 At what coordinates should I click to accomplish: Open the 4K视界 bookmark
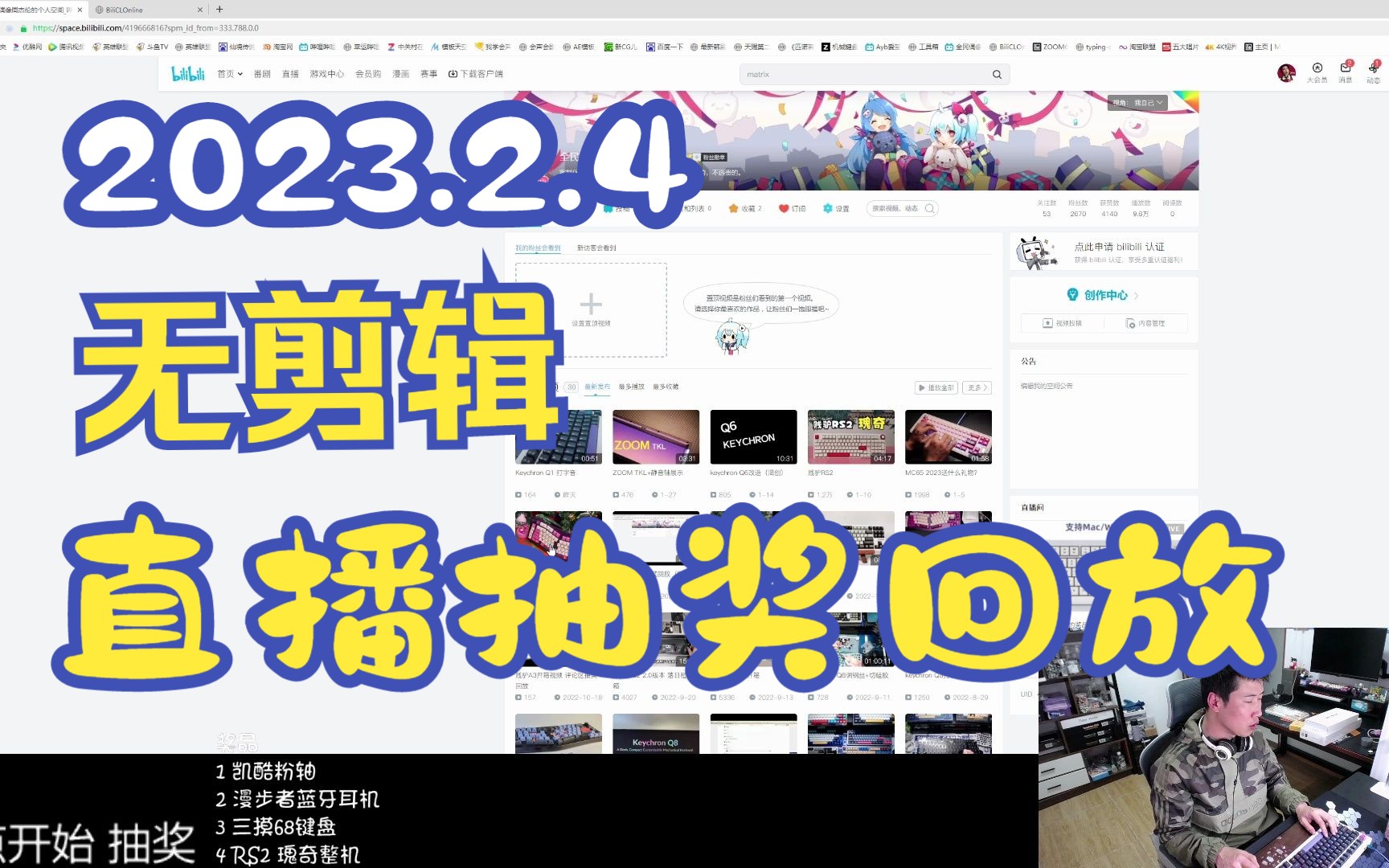[1221, 47]
